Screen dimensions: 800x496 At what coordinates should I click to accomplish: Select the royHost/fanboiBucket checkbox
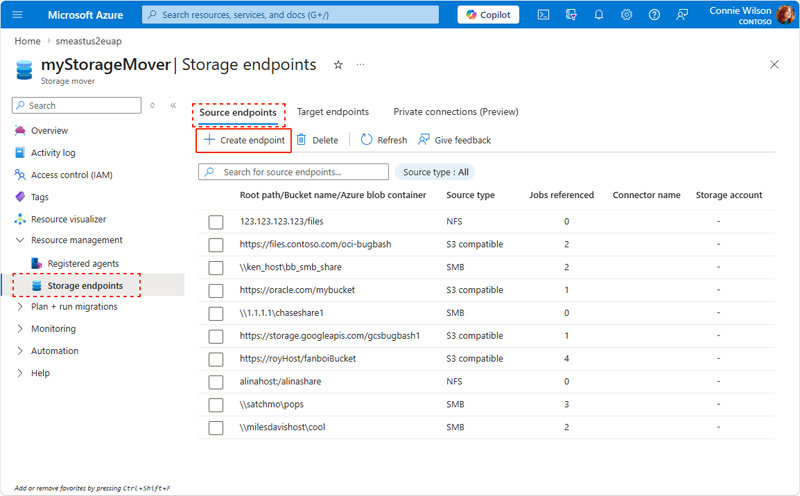[x=216, y=359]
